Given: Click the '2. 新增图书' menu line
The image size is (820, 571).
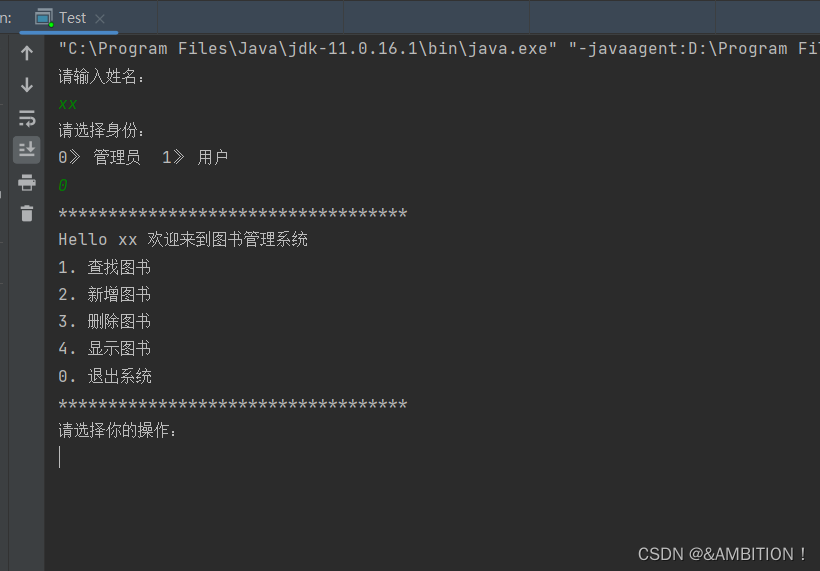Looking at the screenshot, I should tap(105, 294).
